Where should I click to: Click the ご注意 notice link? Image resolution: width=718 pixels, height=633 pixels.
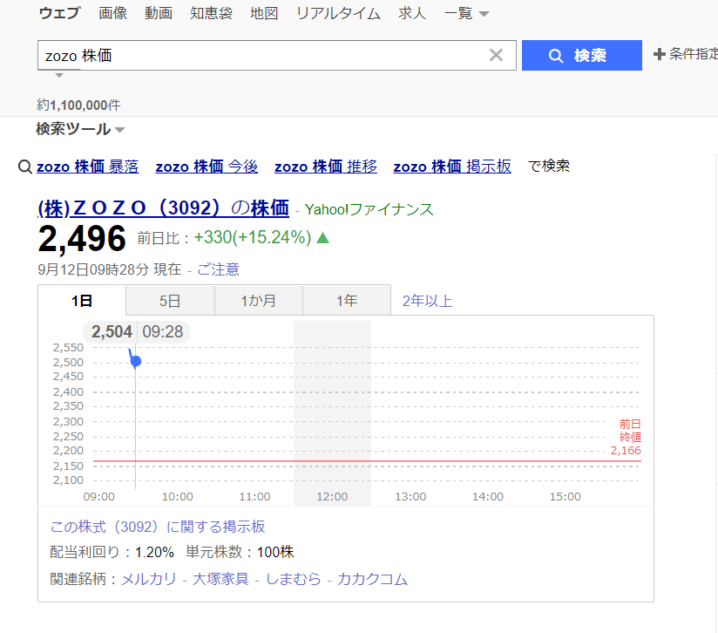[218, 270]
